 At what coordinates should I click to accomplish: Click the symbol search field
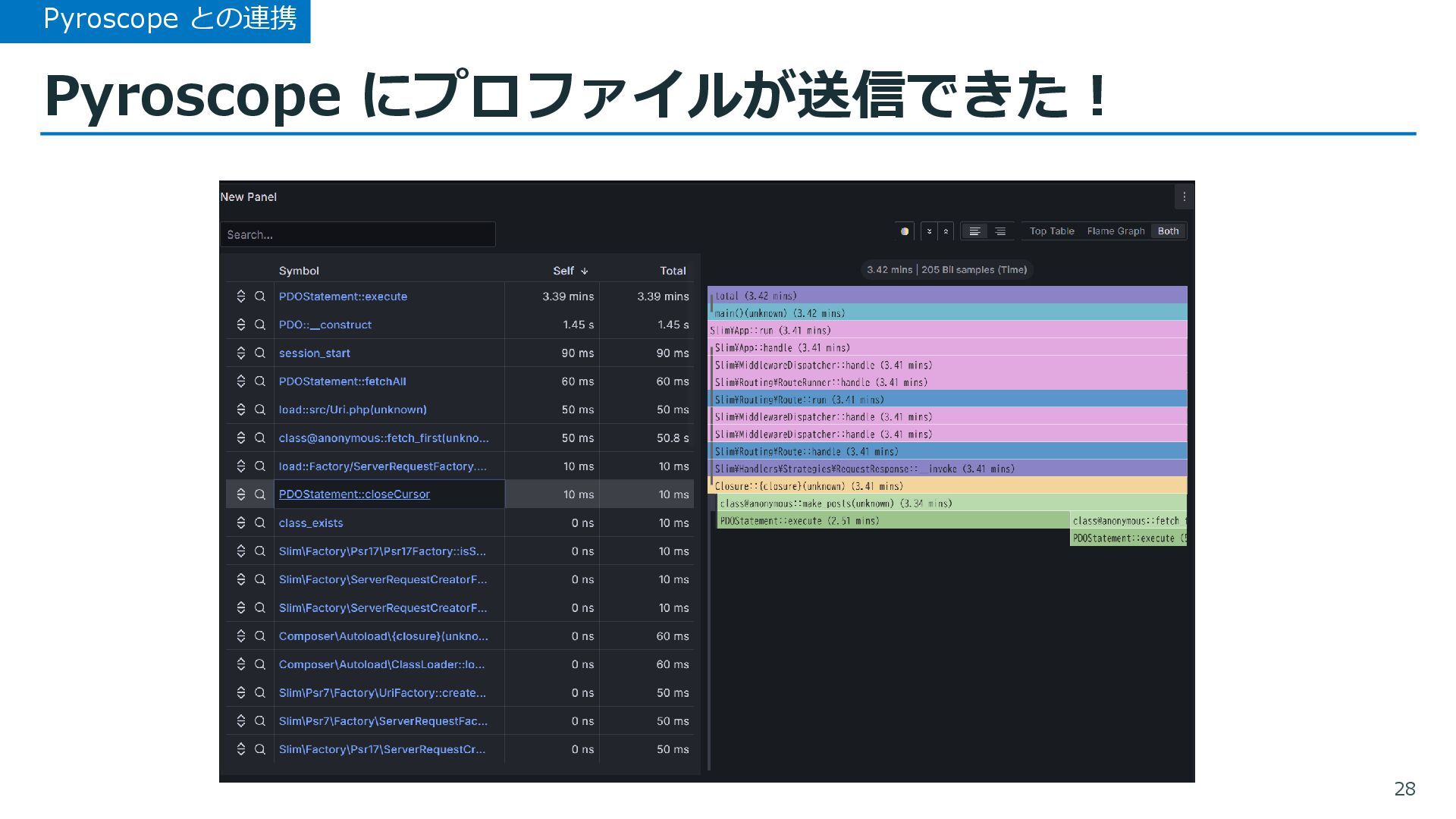click(x=358, y=234)
